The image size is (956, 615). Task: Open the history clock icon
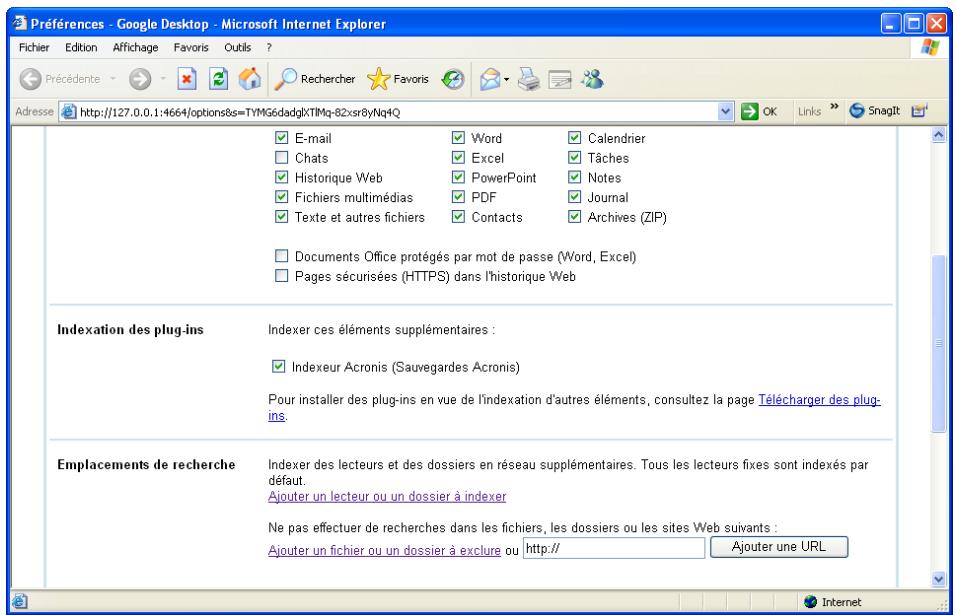pyautogui.click(x=452, y=79)
